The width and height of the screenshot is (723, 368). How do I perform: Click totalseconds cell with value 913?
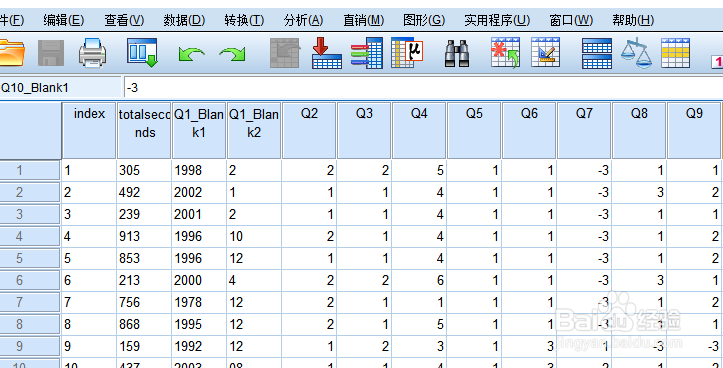[144, 237]
